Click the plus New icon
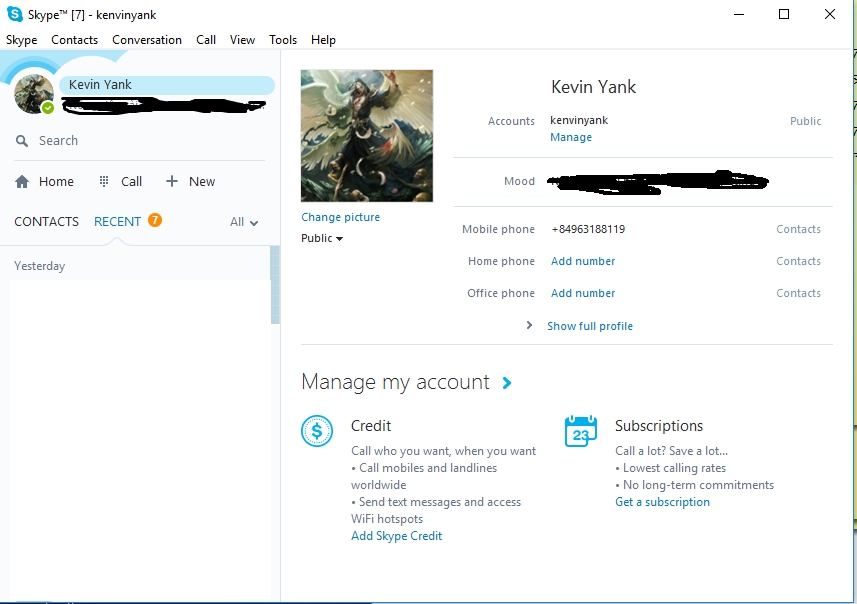Screen dimensions: 857x604 172,181
